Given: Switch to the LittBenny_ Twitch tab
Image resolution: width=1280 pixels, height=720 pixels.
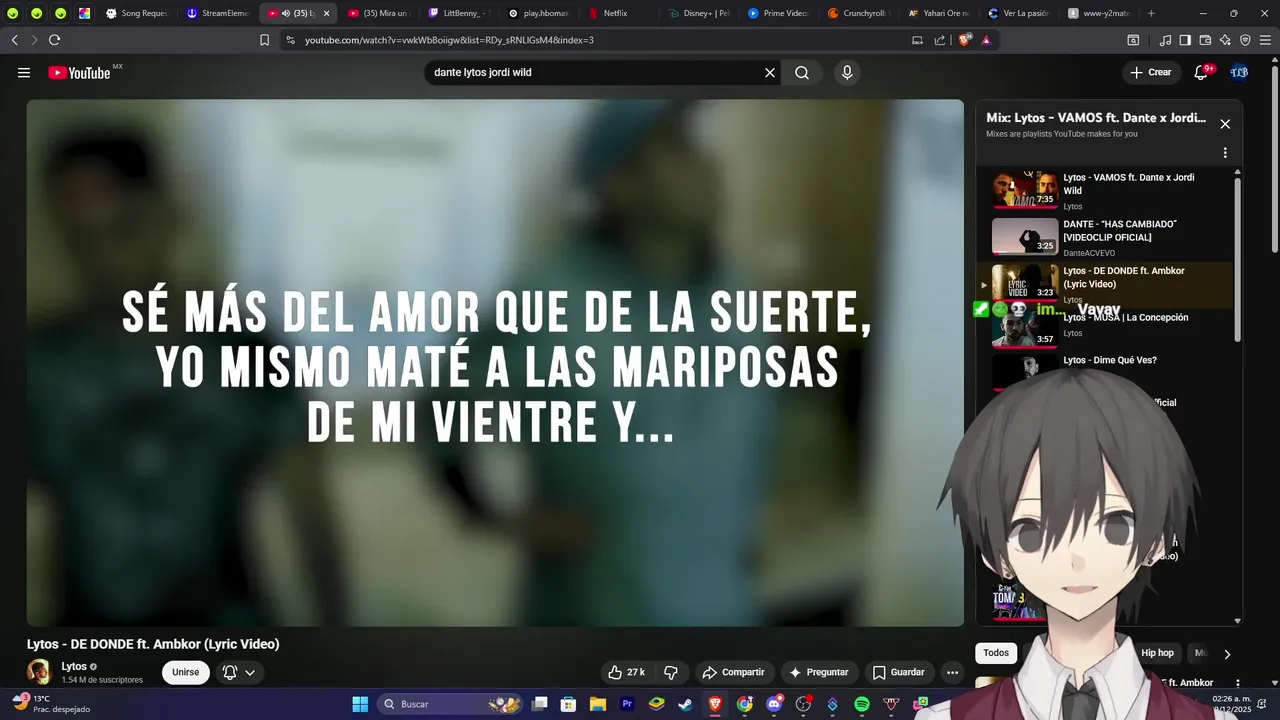Looking at the screenshot, I should coord(459,13).
